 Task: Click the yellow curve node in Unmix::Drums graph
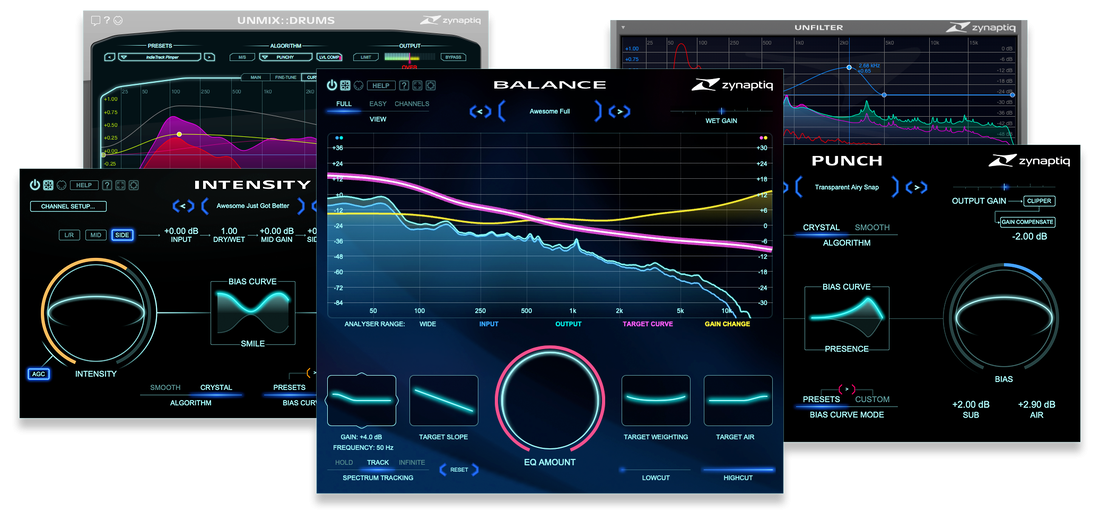pos(179,134)
